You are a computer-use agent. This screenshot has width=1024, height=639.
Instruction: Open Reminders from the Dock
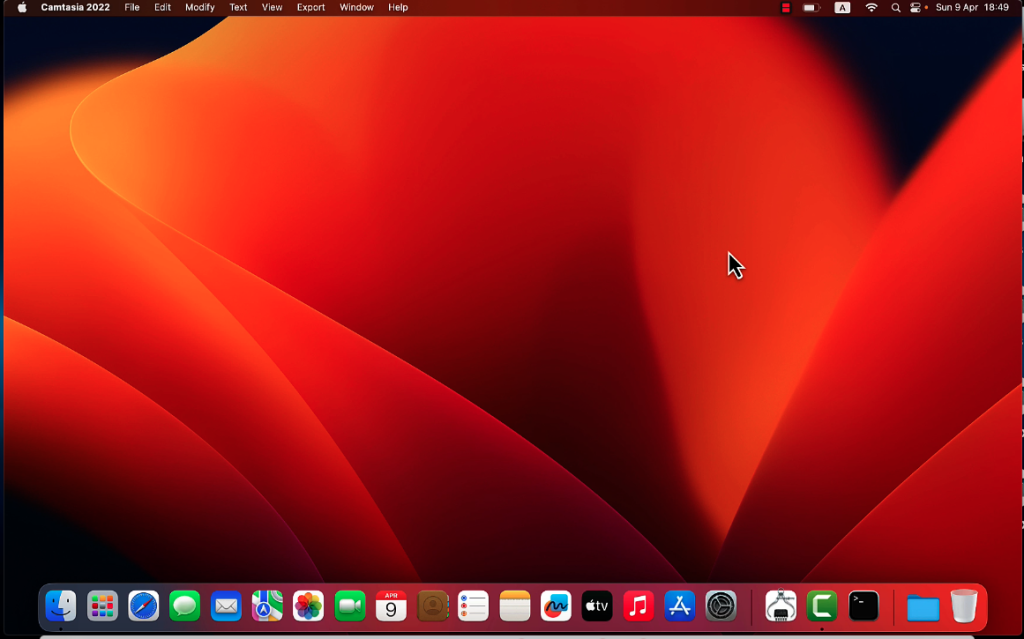473,606
